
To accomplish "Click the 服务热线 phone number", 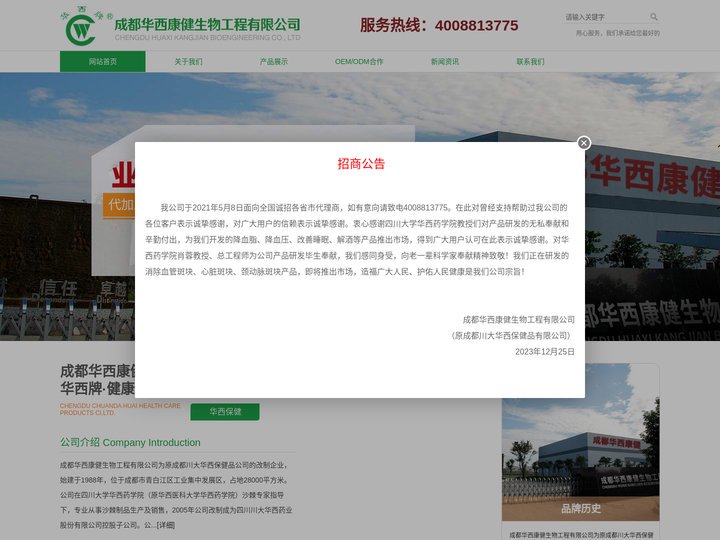I will tap(477, 26).
